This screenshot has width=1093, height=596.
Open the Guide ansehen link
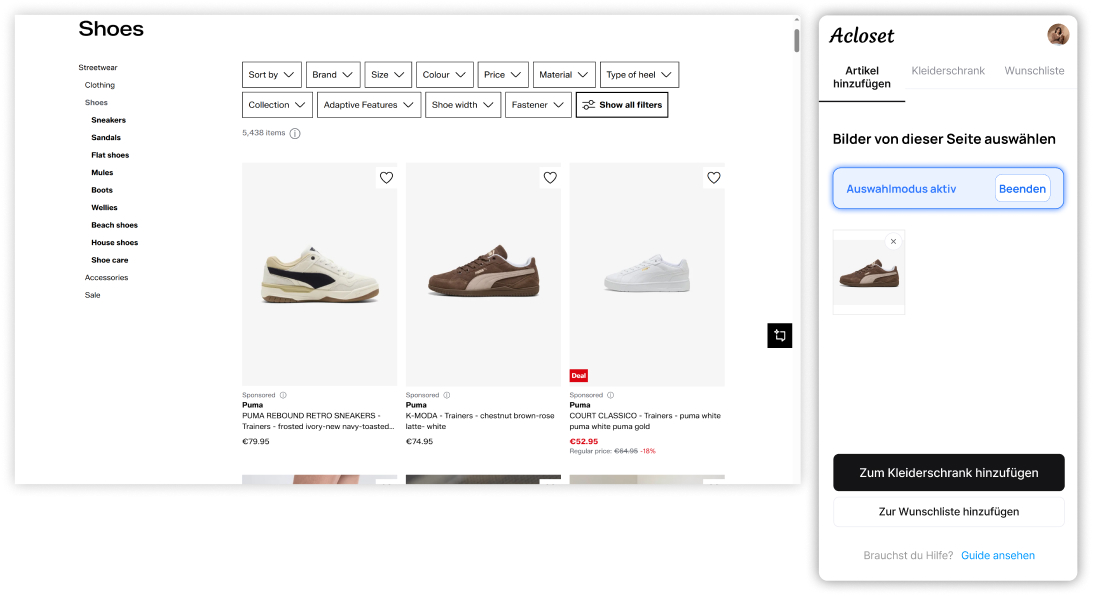click(x=998, y=556)
